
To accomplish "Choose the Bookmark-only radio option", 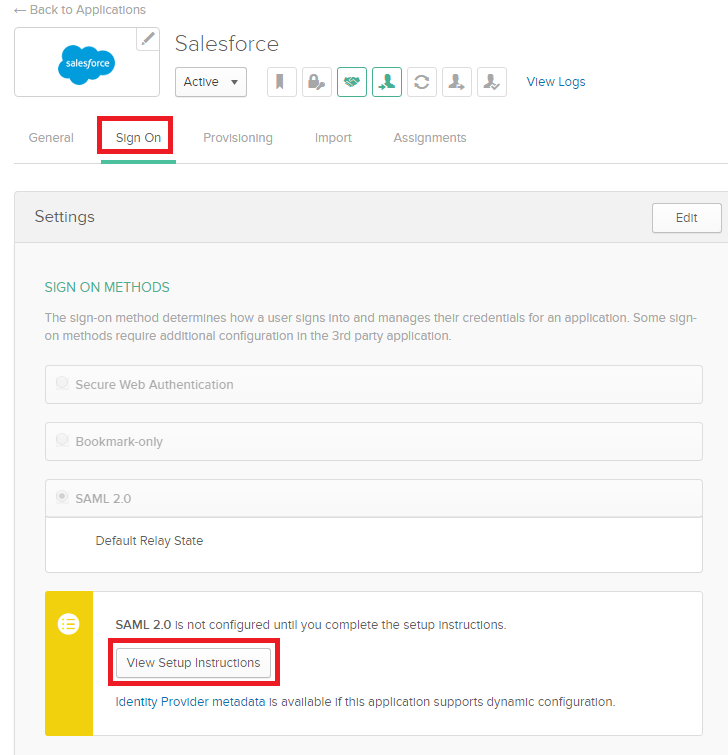I will pyautogui.click(x=62, y=441).
